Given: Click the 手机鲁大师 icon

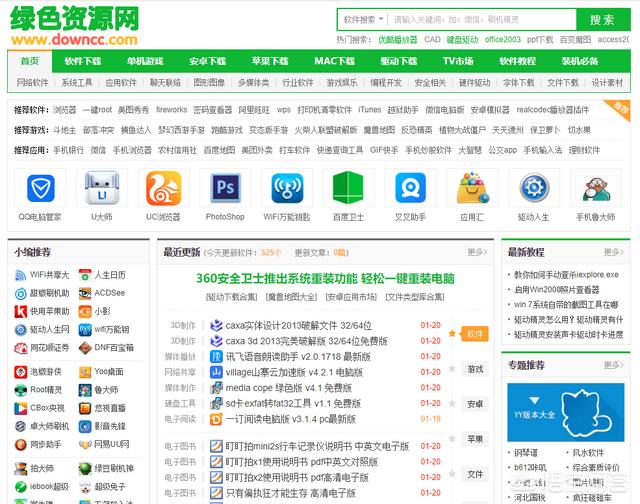Looking at the screenshot, I should [596, 189].
